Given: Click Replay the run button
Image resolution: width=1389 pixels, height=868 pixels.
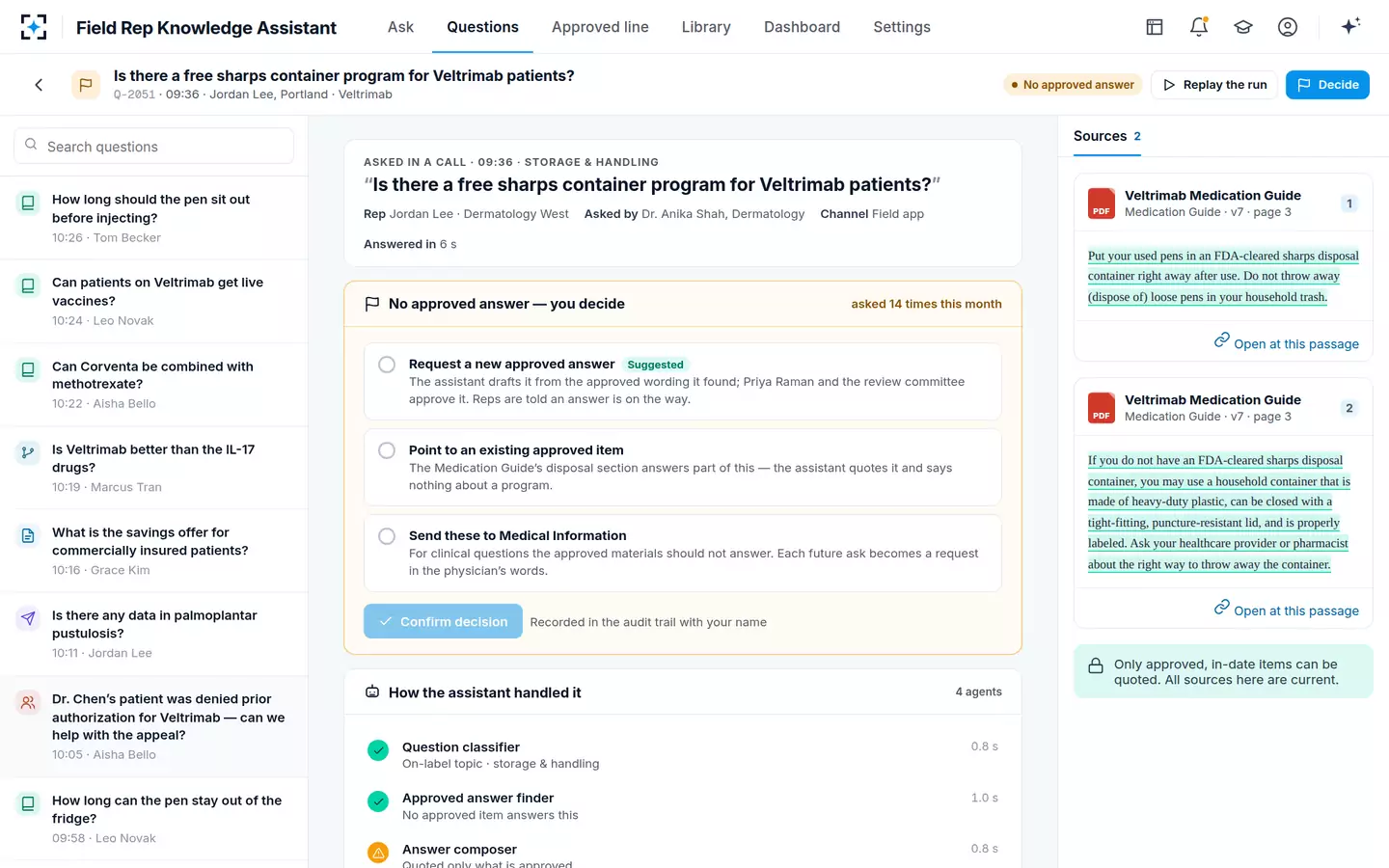Looking at the screenshot, I should click(1214, 85).
